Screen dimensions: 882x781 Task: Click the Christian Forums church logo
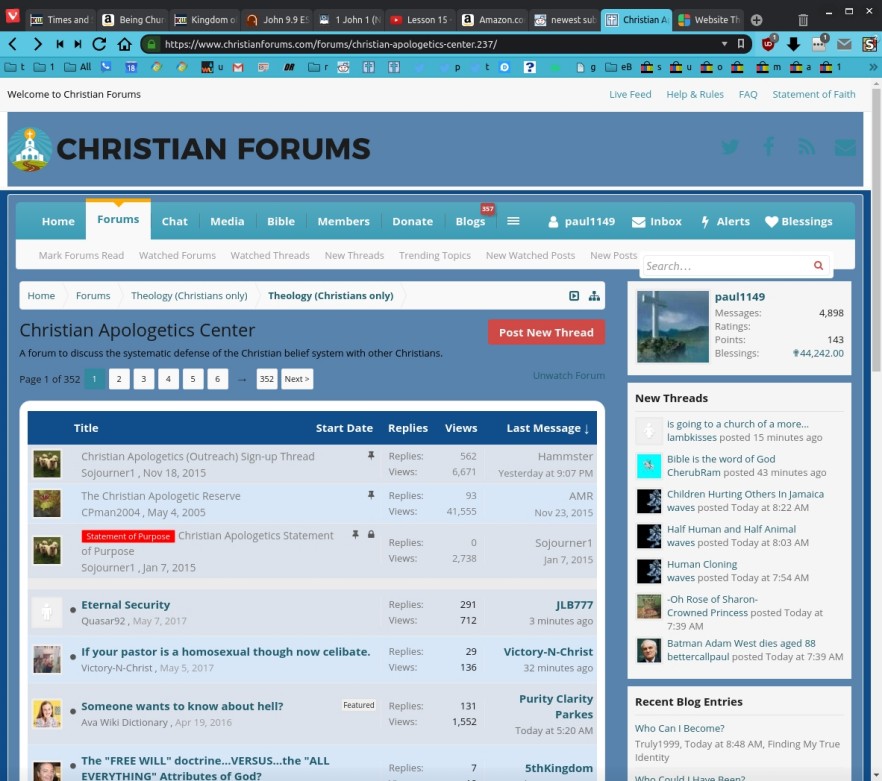coord(31,148)
